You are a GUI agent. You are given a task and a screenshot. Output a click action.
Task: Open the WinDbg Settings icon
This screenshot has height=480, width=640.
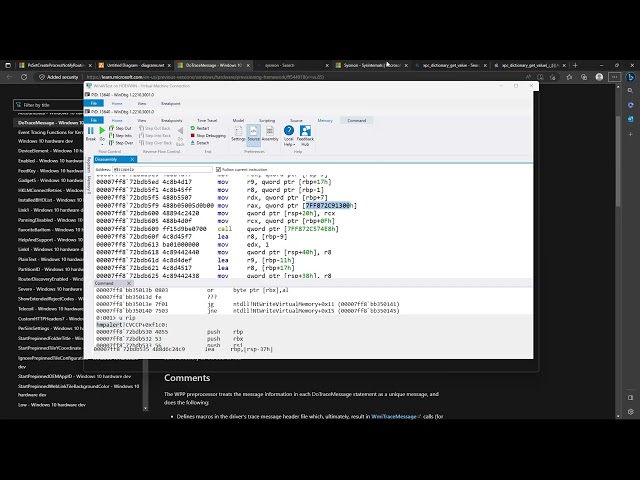tap(238, 133)
